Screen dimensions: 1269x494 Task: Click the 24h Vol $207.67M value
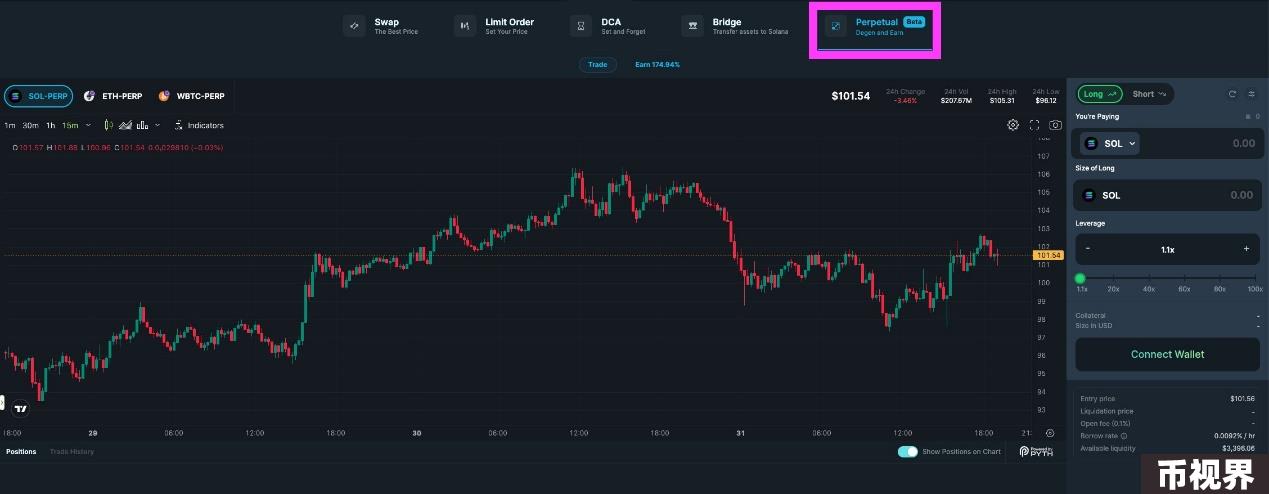[x=956, y=101]
